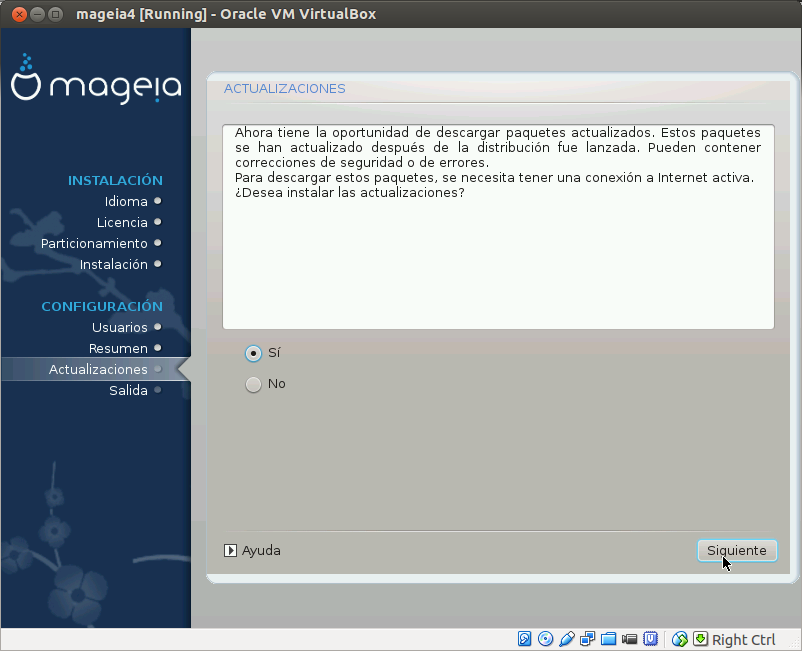Screen dimensions: 802x651
Task: Open Ayuda for the updates step
Action: click(x=260, y=550)
